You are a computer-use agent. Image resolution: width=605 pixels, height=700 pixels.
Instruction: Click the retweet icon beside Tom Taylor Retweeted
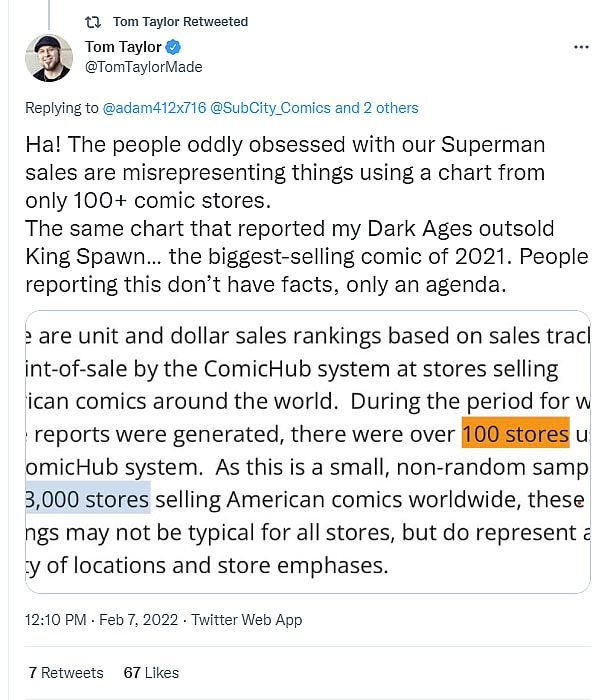point(92,21)
